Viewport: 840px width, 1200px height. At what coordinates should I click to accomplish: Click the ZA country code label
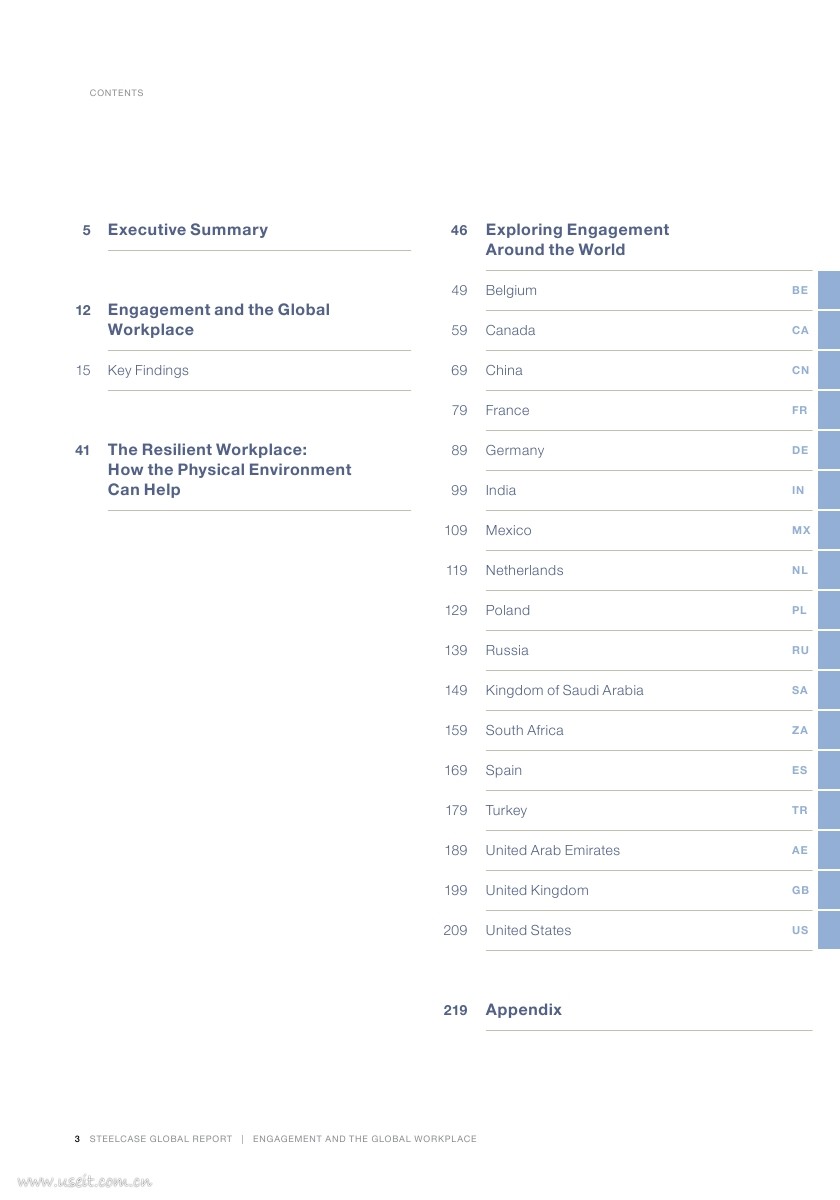[800, 730]
